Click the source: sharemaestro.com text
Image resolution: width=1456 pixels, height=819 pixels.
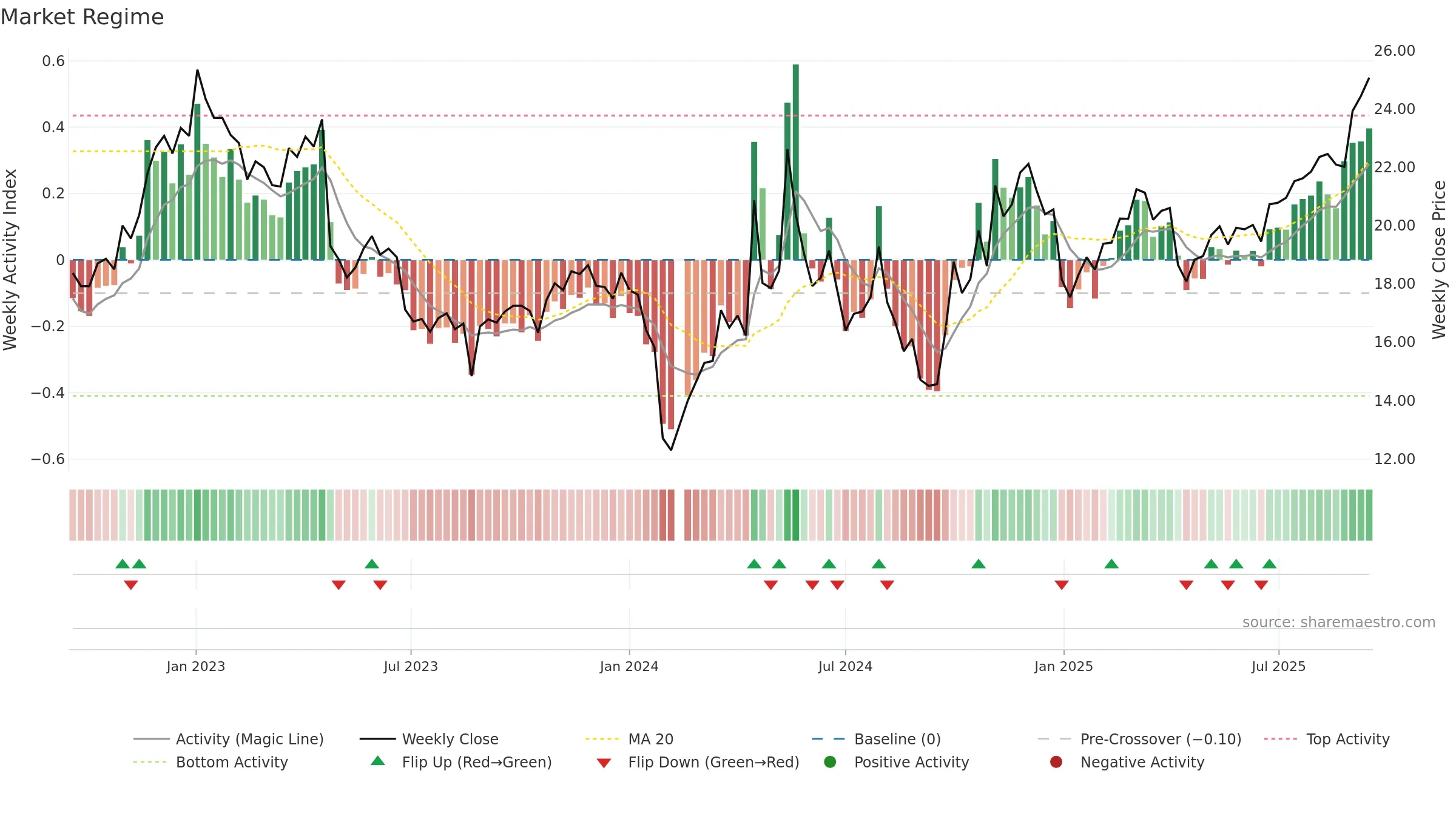[1339, 622]
